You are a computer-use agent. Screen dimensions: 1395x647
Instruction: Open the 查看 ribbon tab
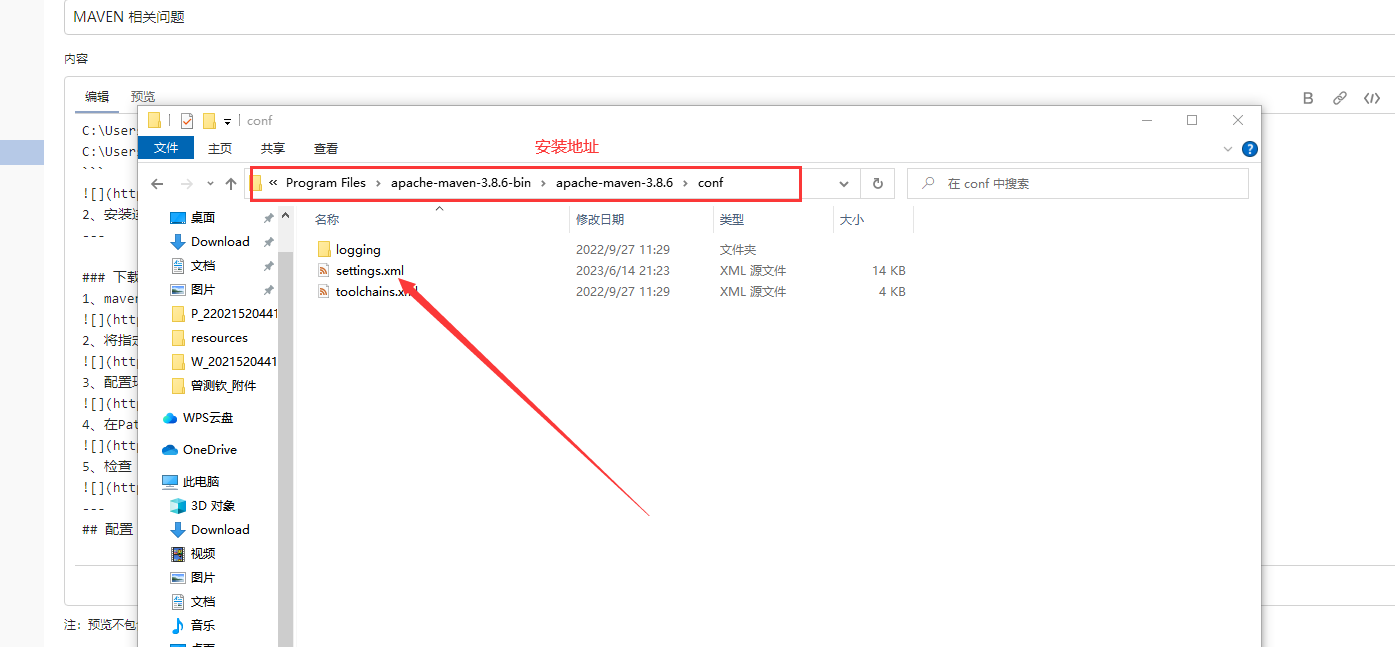point(326,148)
